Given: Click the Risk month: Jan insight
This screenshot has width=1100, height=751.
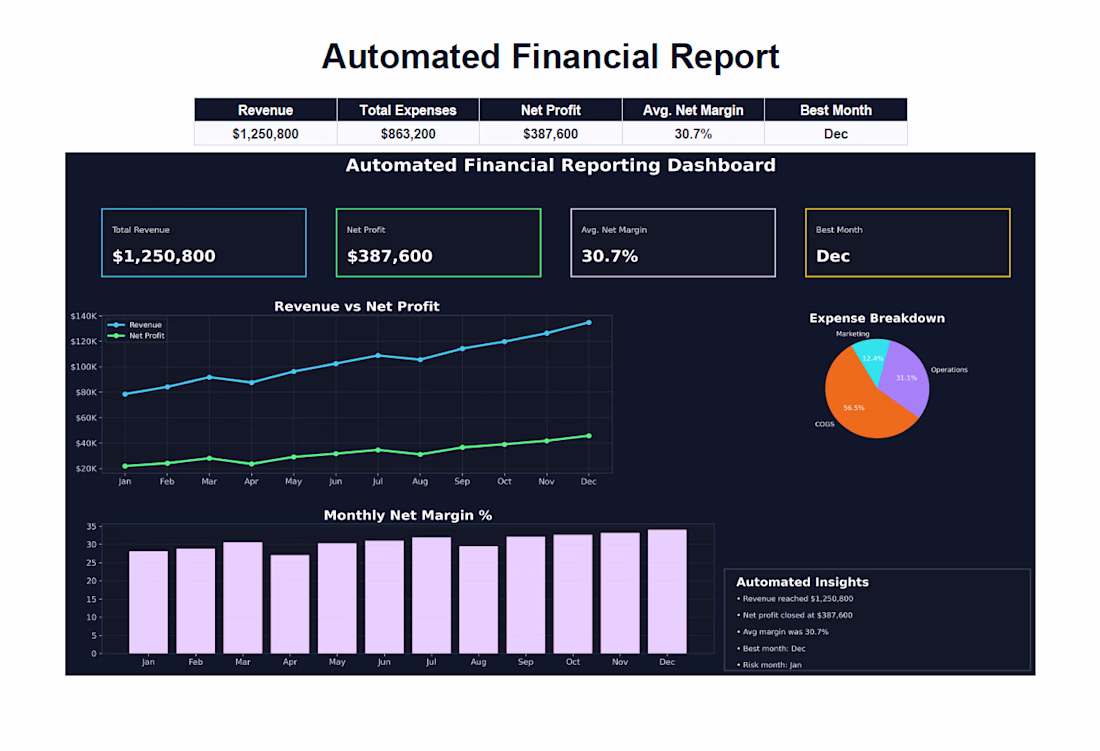Looking at the screenshot, I should coord(769,665).
